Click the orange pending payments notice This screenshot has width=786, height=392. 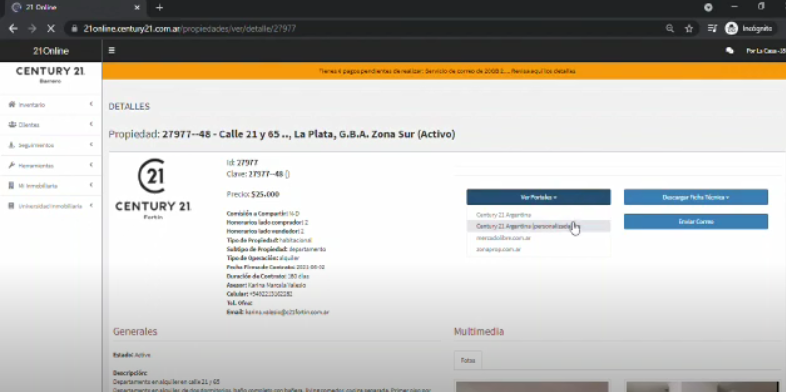447,71
